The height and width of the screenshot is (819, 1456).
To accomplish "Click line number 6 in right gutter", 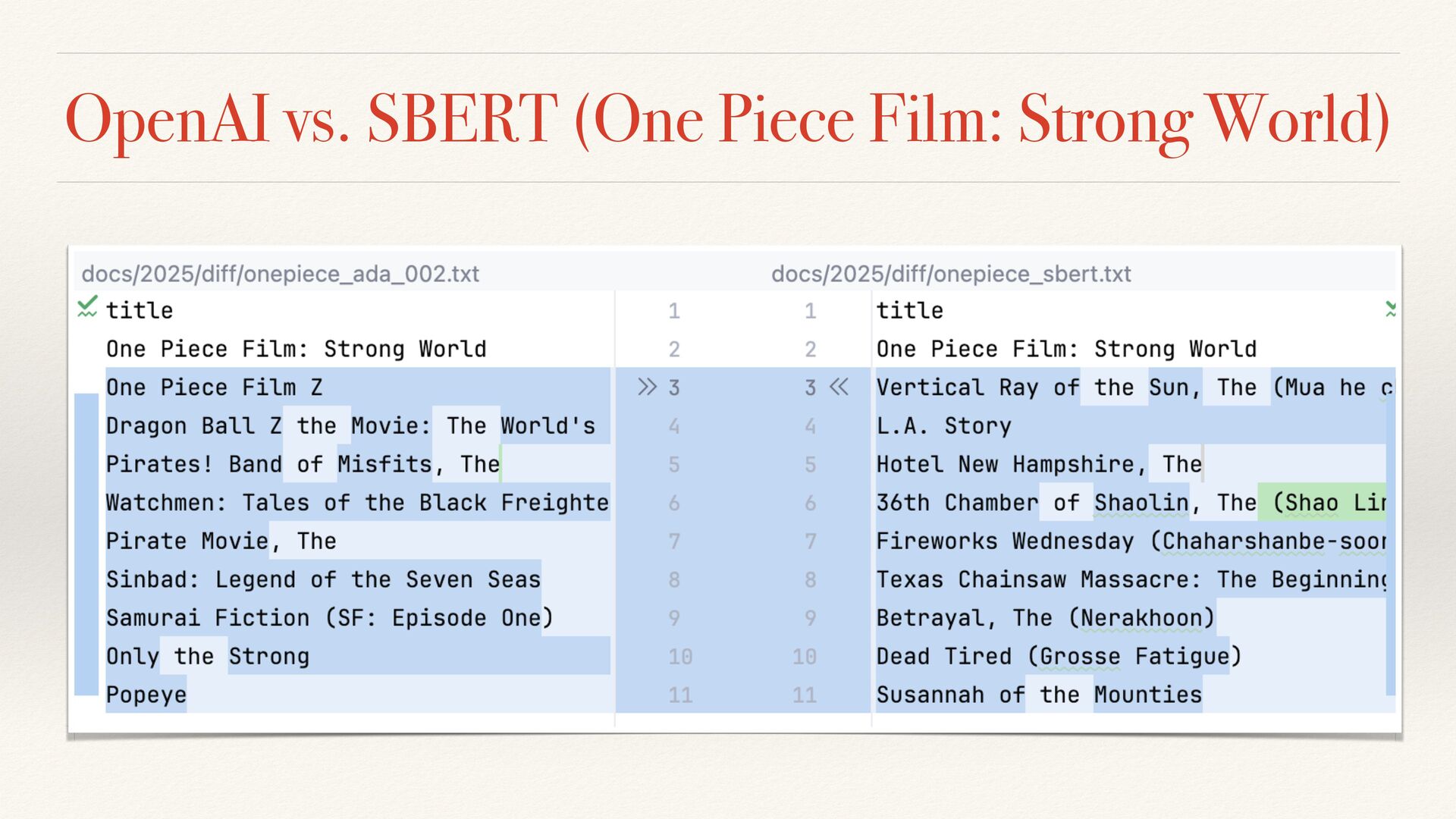I will 811,503.
